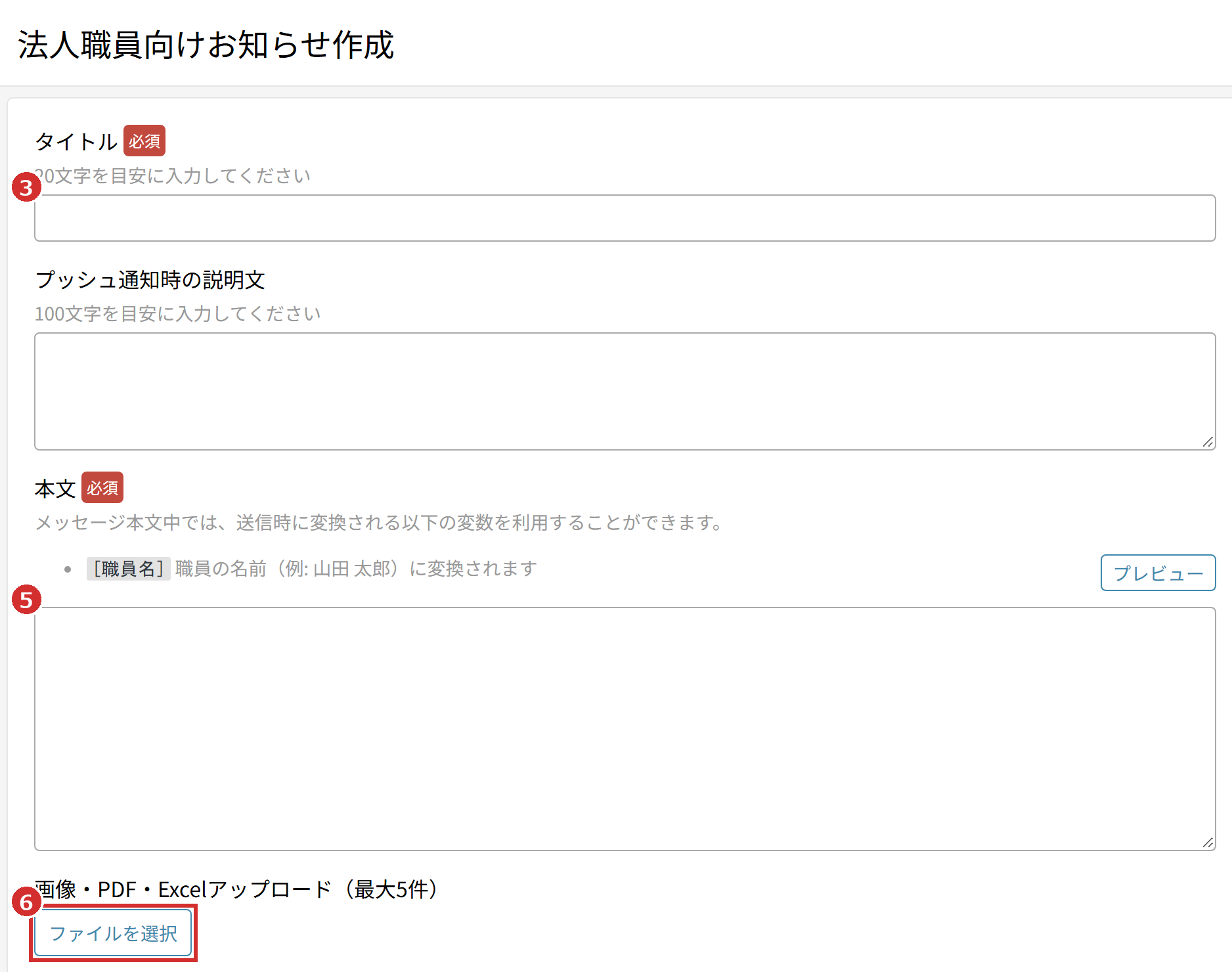Click the title input field

[625, 218]
